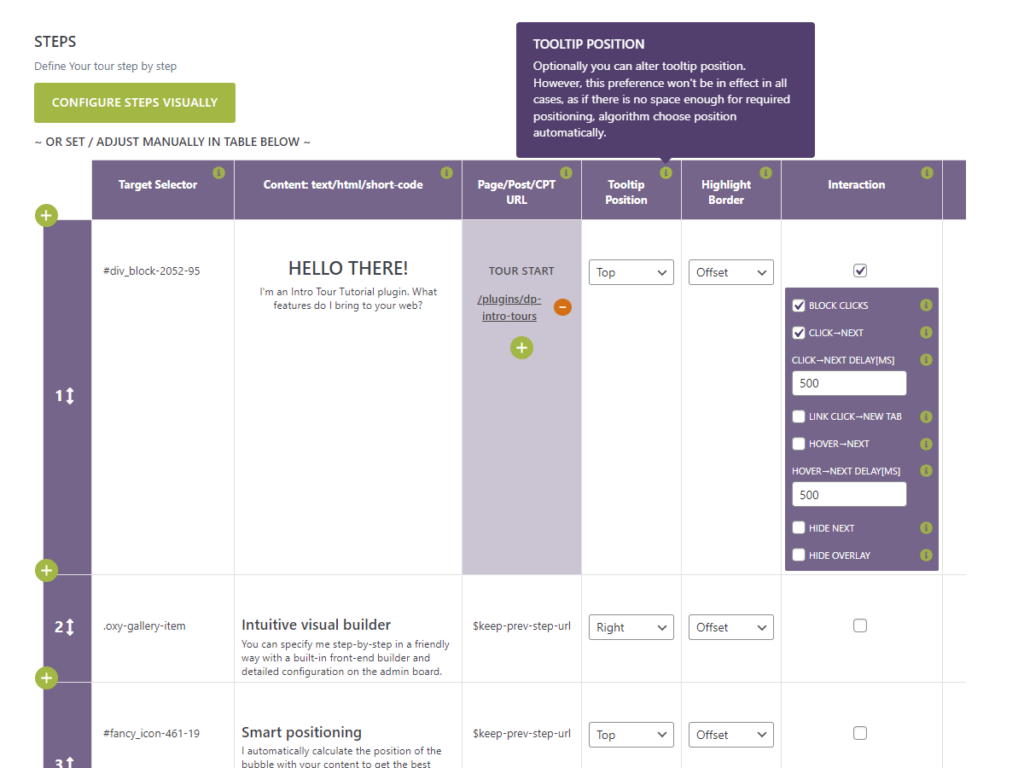1024x768 pixels.
Task: Click the info icon beside Block Clicks
Action: (926, 306)
